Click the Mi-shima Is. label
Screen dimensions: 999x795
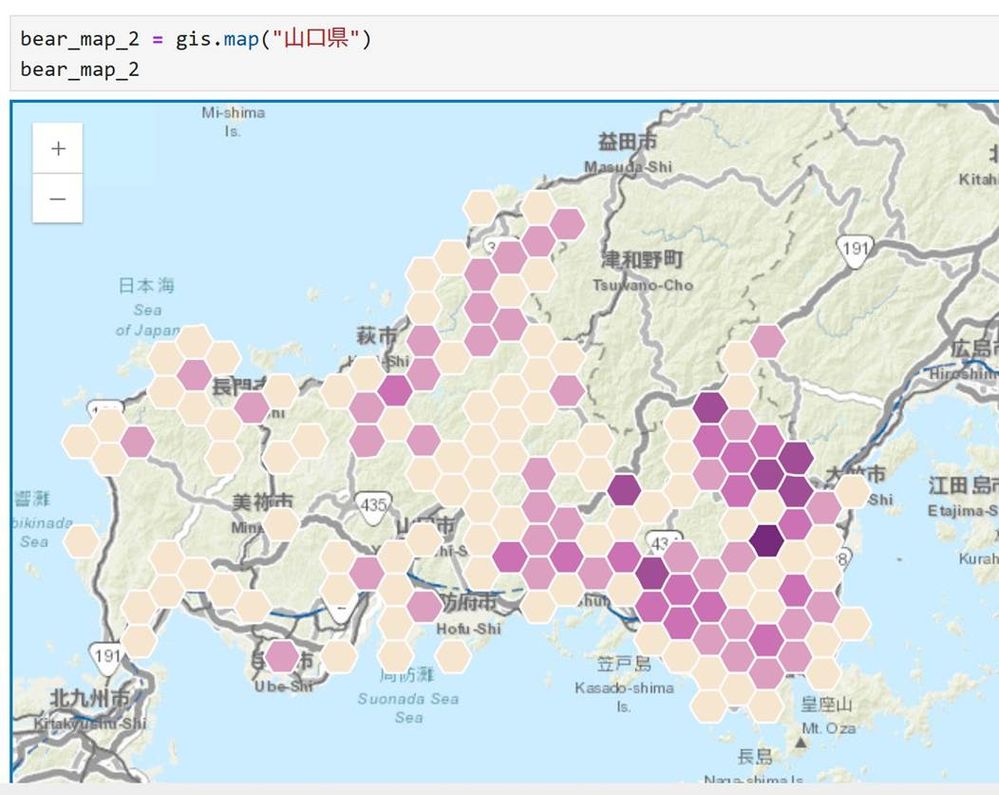point(233,122)
